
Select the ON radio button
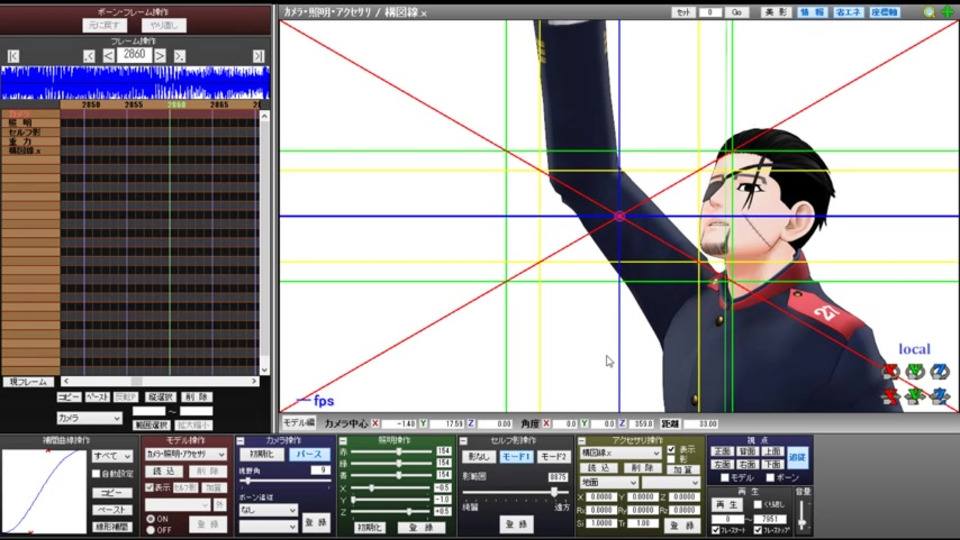click(151, 519)
